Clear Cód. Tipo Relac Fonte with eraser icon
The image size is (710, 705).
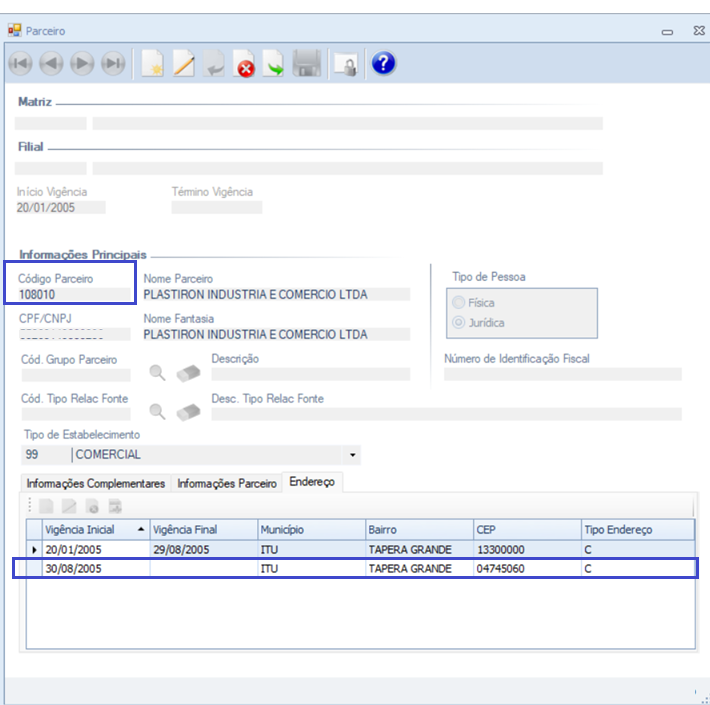point(188,412)
